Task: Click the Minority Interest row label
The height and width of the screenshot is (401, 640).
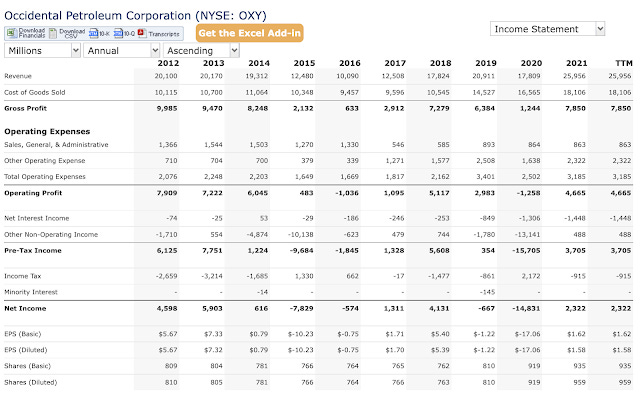Action: (x=31, y=292)
